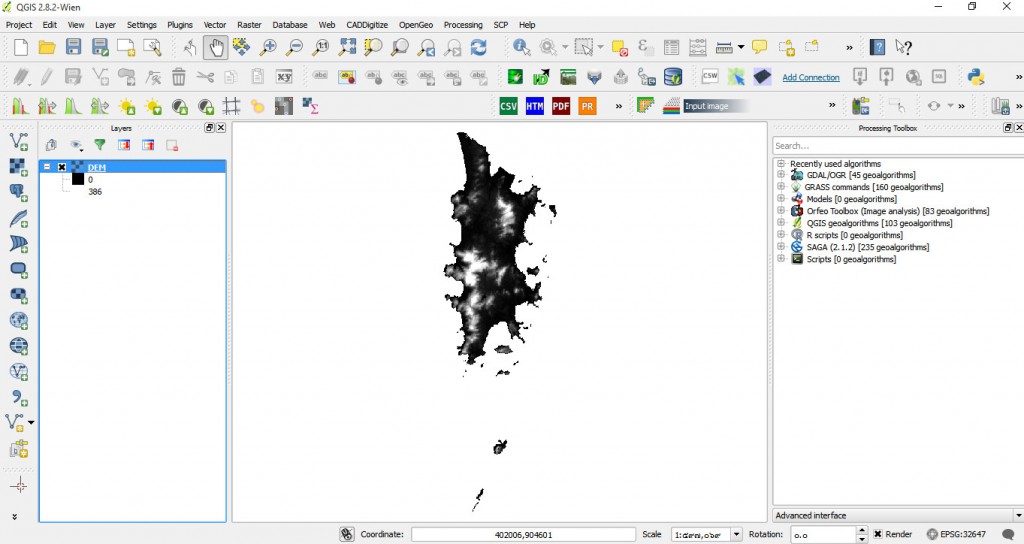Viewport: 1024px width, 544px height.
Task: Select the Pan Map hand tool
Action: click(x=216, y=47)
